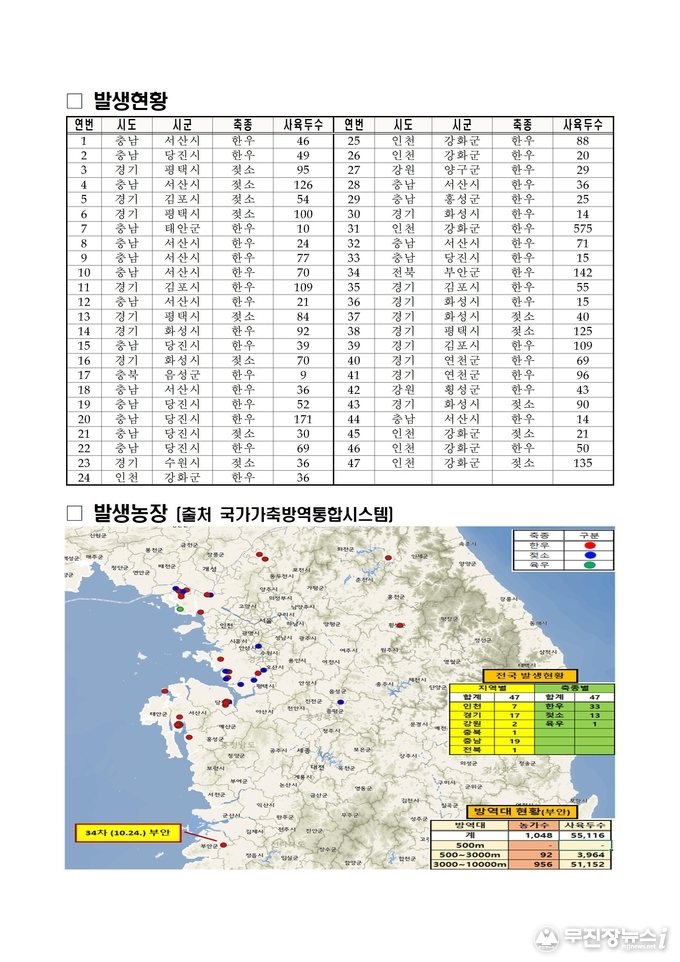
Task: Click the green 육우 legend dot
Action: click(x=590, y=565)
